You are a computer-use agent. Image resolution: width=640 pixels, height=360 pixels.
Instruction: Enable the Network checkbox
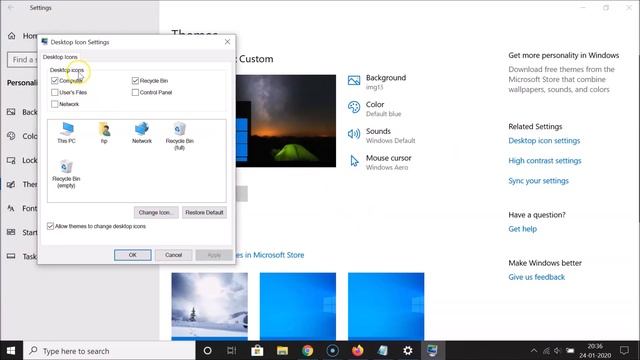55,104
